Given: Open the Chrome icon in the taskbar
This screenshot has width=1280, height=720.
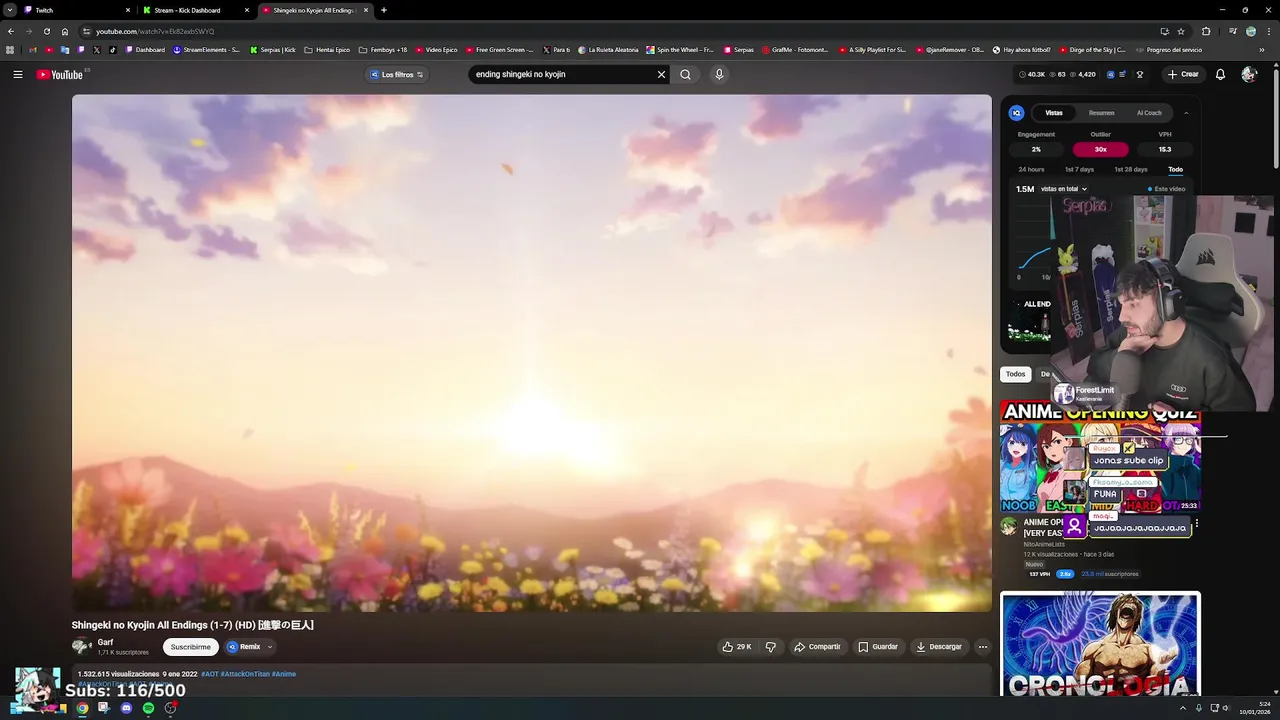Looking at the screenshot, I should coord(82,708).
